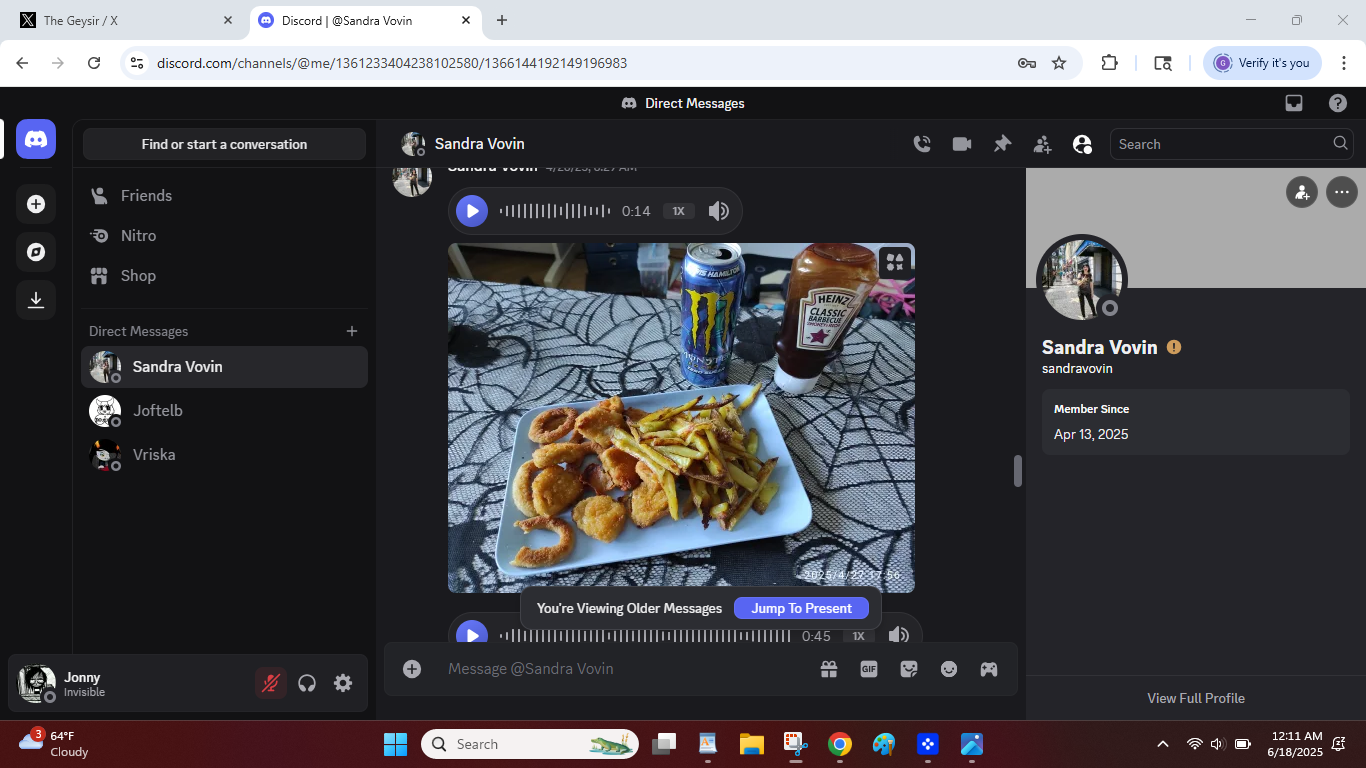This screenshot has height=768, width=1366.
Task: Show hidden tray icons chevron
Action: [1162, 744]
